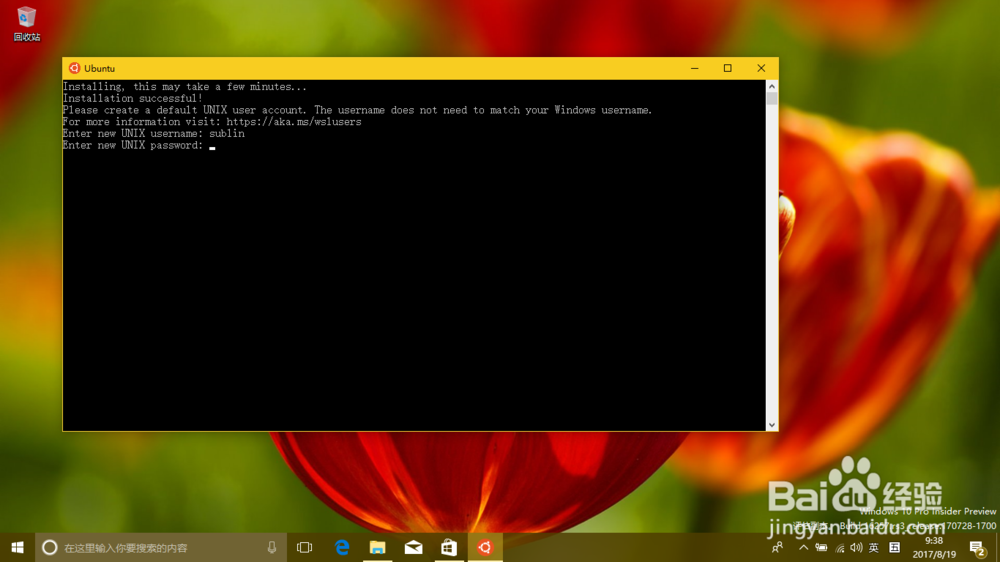This screenshot has height=562, width=1000.
Task: Open the Windows Start menu
Action: tap(17, 547)
